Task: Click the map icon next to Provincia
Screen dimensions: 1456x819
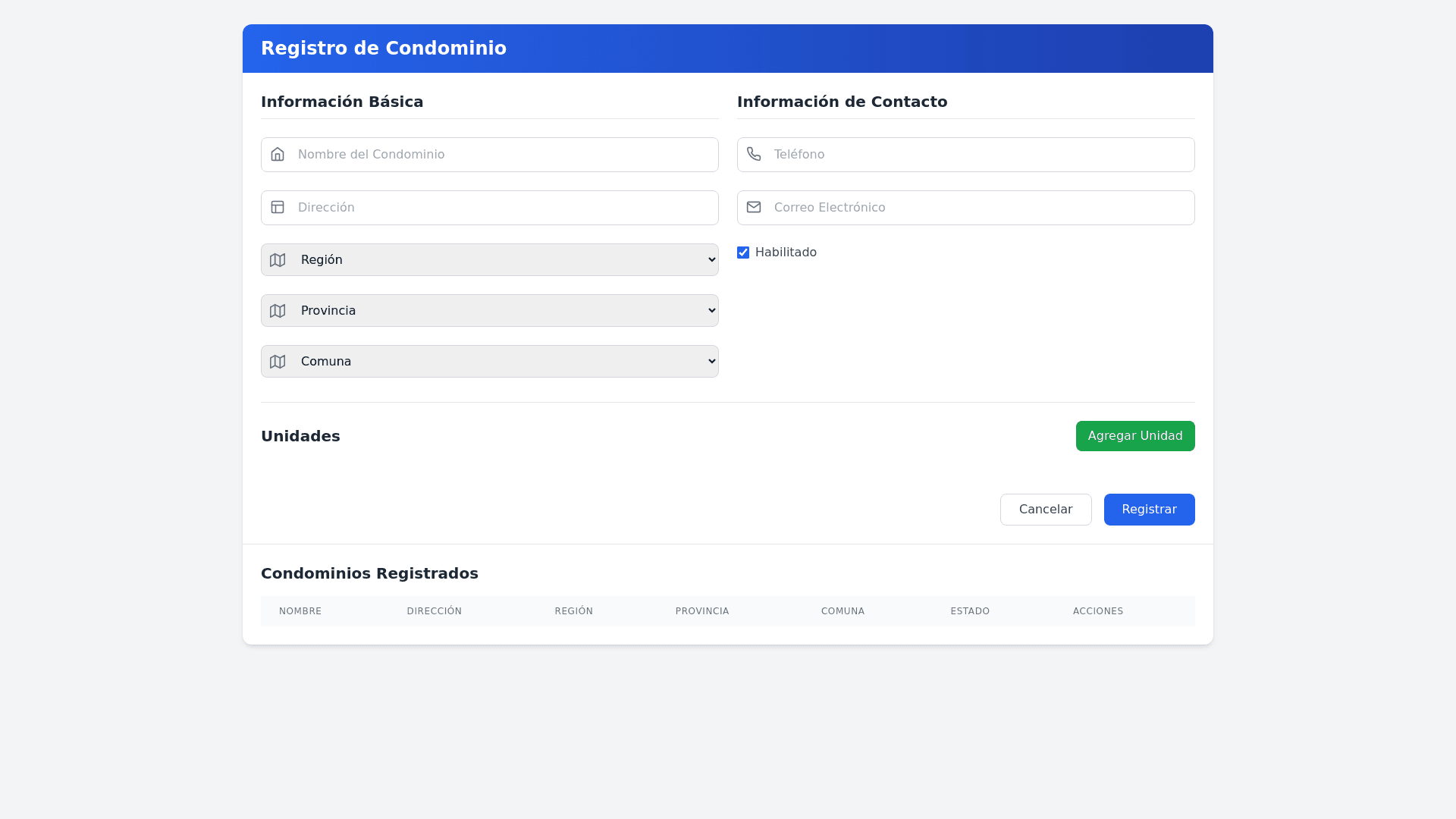Action: [278, 311]
